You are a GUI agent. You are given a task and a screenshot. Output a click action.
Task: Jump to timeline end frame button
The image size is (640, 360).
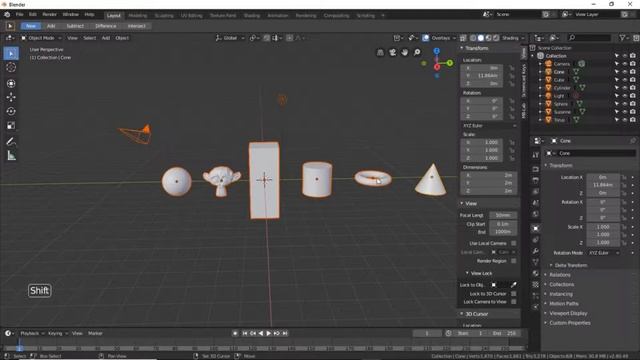point(285,333)
